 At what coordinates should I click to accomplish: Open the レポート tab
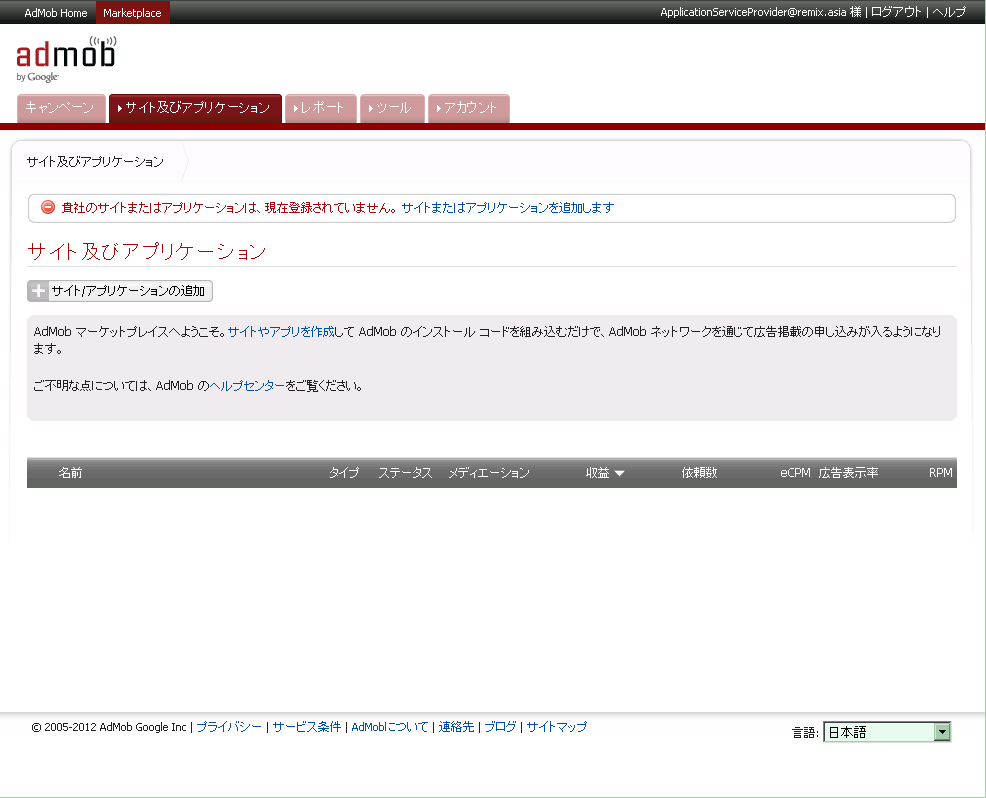tap(321, 108)
